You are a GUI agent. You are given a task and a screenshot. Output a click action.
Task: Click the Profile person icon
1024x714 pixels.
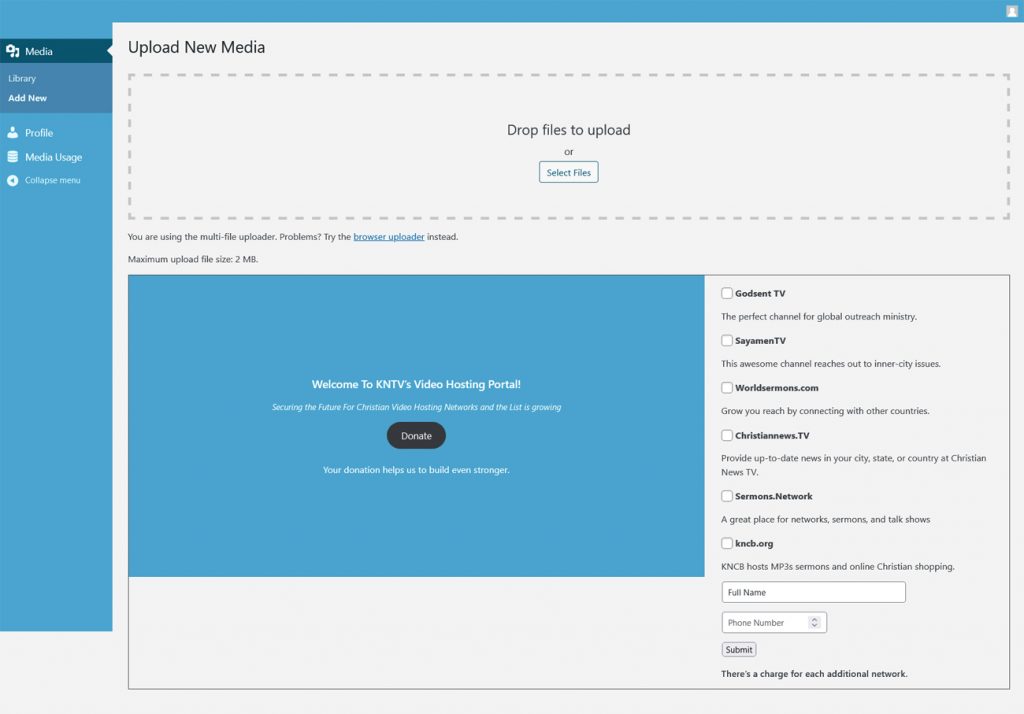coord(13,133)
